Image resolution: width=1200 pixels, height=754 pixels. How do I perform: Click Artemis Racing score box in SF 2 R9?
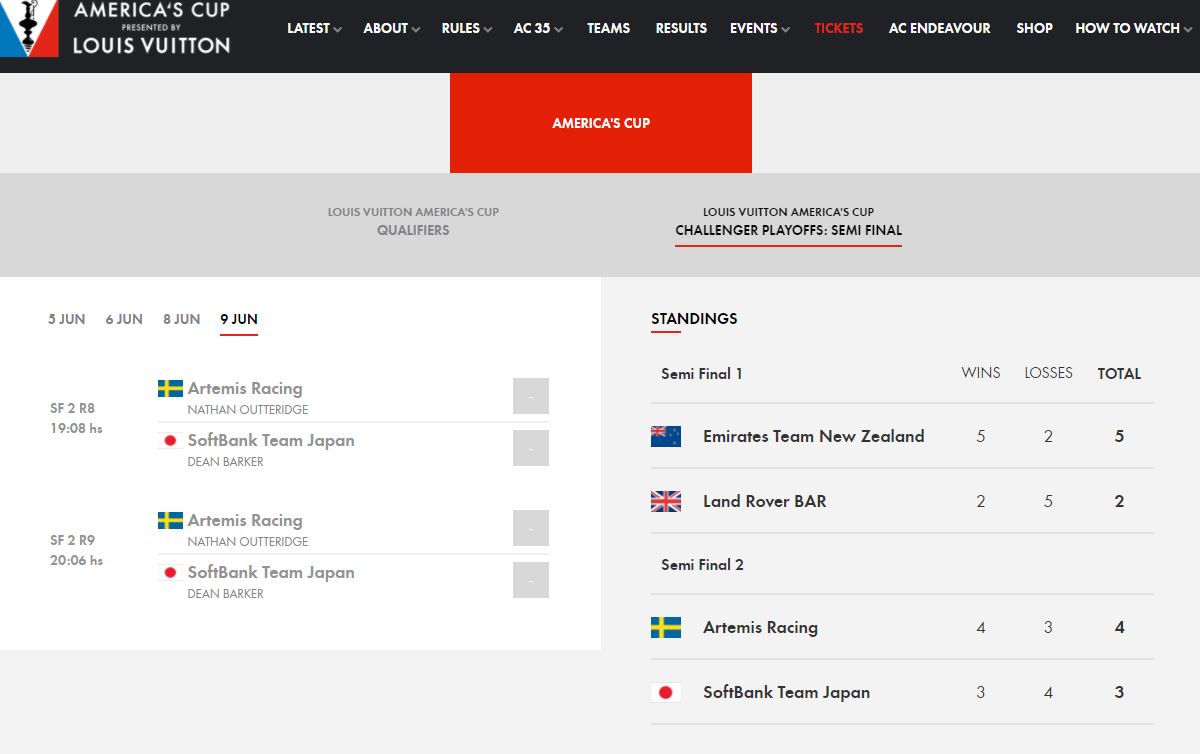click(x=531, y=528)
